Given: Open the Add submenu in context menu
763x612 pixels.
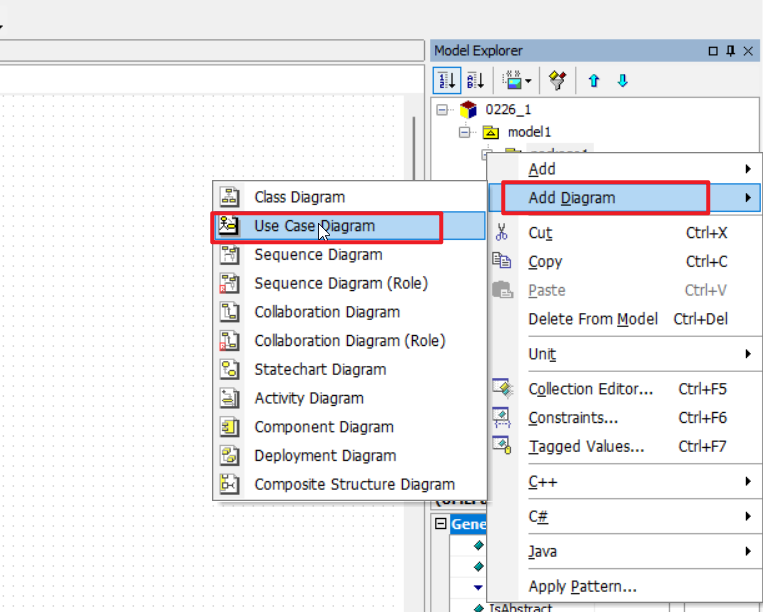Looking at the screenshot, I should pos(624,169).
